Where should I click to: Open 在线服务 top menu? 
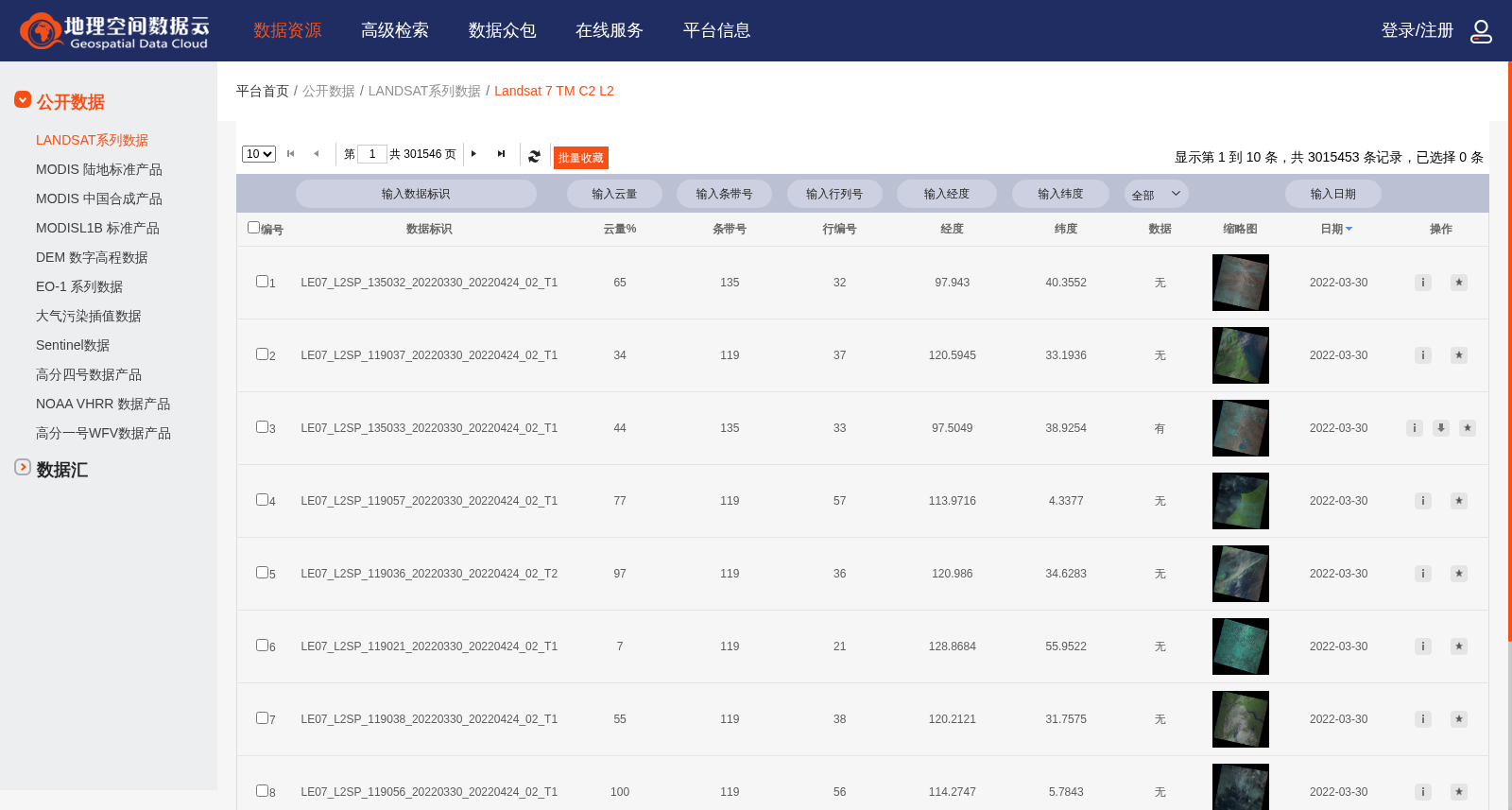610,30
